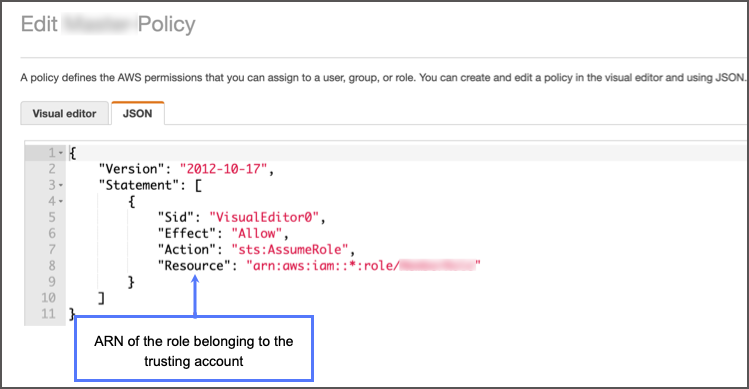Select the JSON tab
The height and width of the screenshot is (389, 749).
pyautogui.click(x=138, y=113)
